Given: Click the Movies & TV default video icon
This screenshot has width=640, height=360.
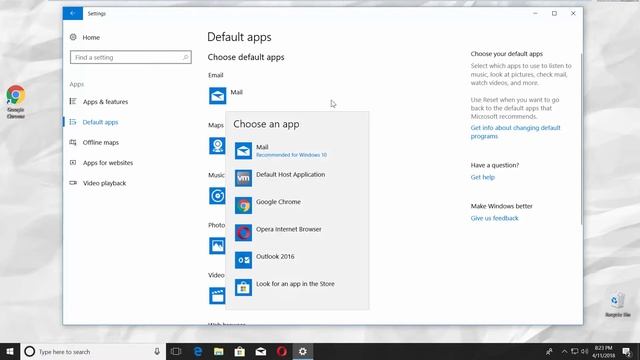Looking at the screenshot, I should tap(217, 296).
